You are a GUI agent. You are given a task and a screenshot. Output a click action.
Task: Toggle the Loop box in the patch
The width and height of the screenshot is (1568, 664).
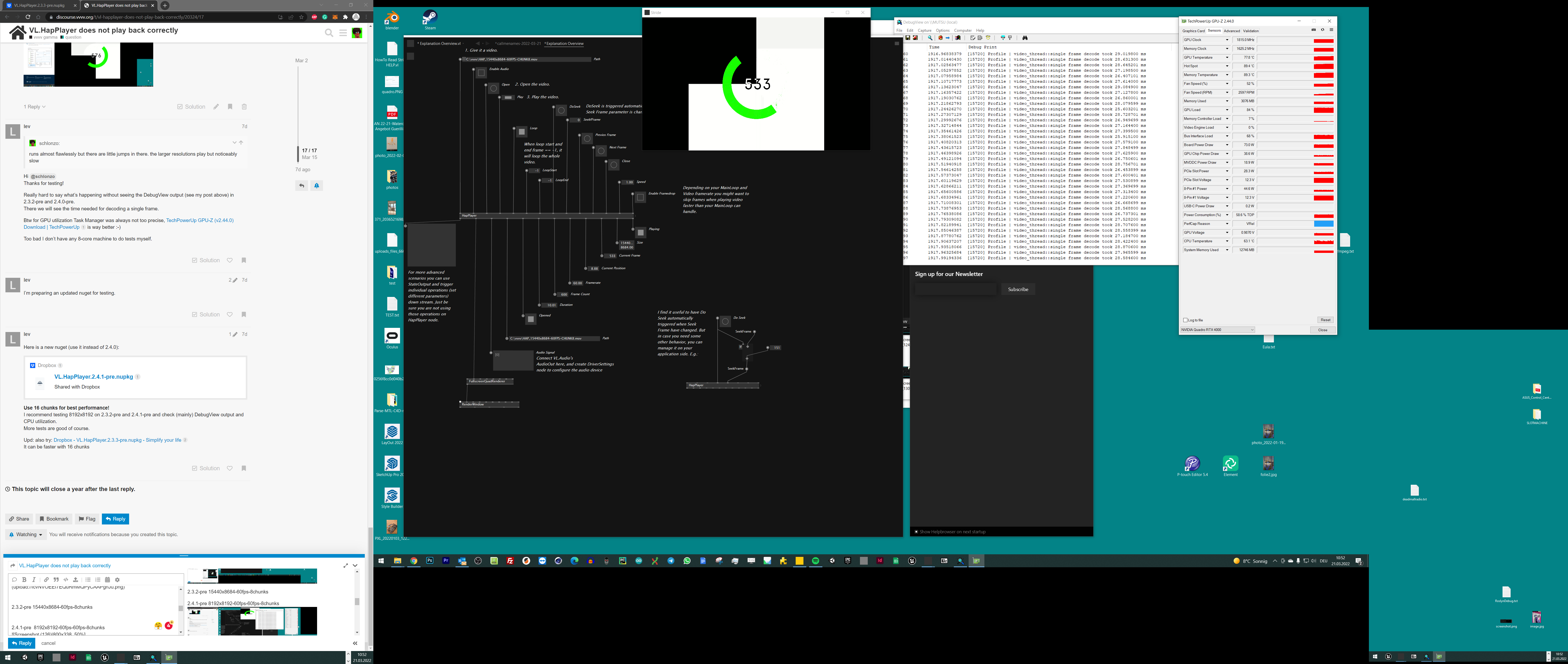point(522,132)
